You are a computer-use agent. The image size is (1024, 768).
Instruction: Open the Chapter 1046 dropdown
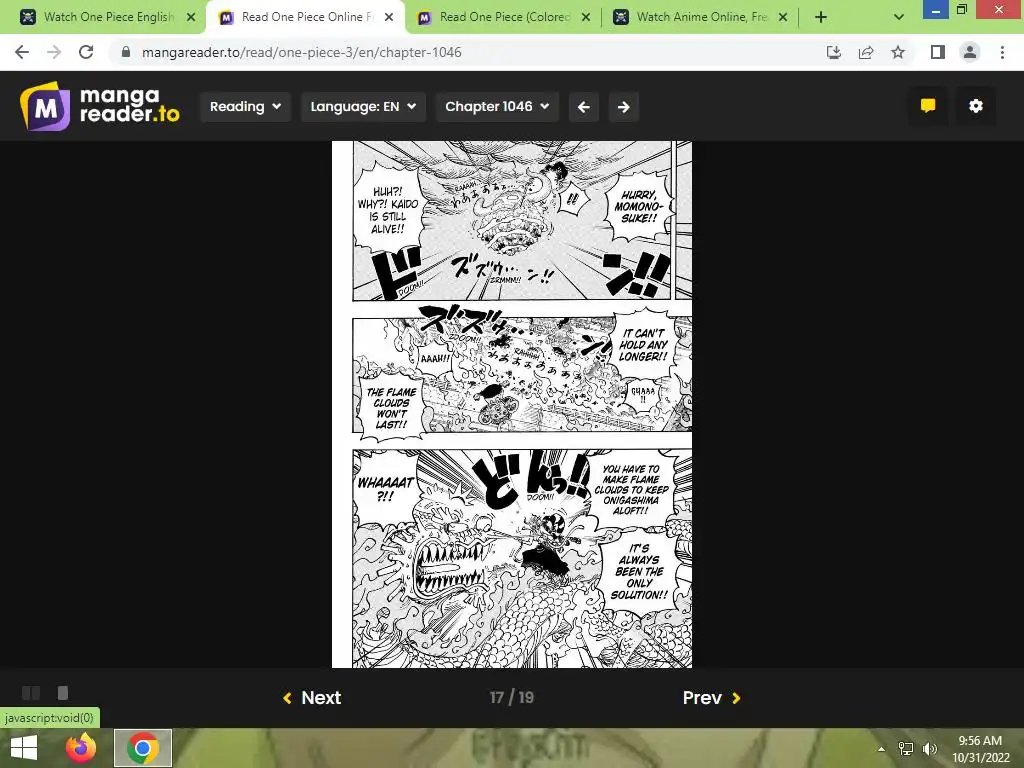[497, 106]
